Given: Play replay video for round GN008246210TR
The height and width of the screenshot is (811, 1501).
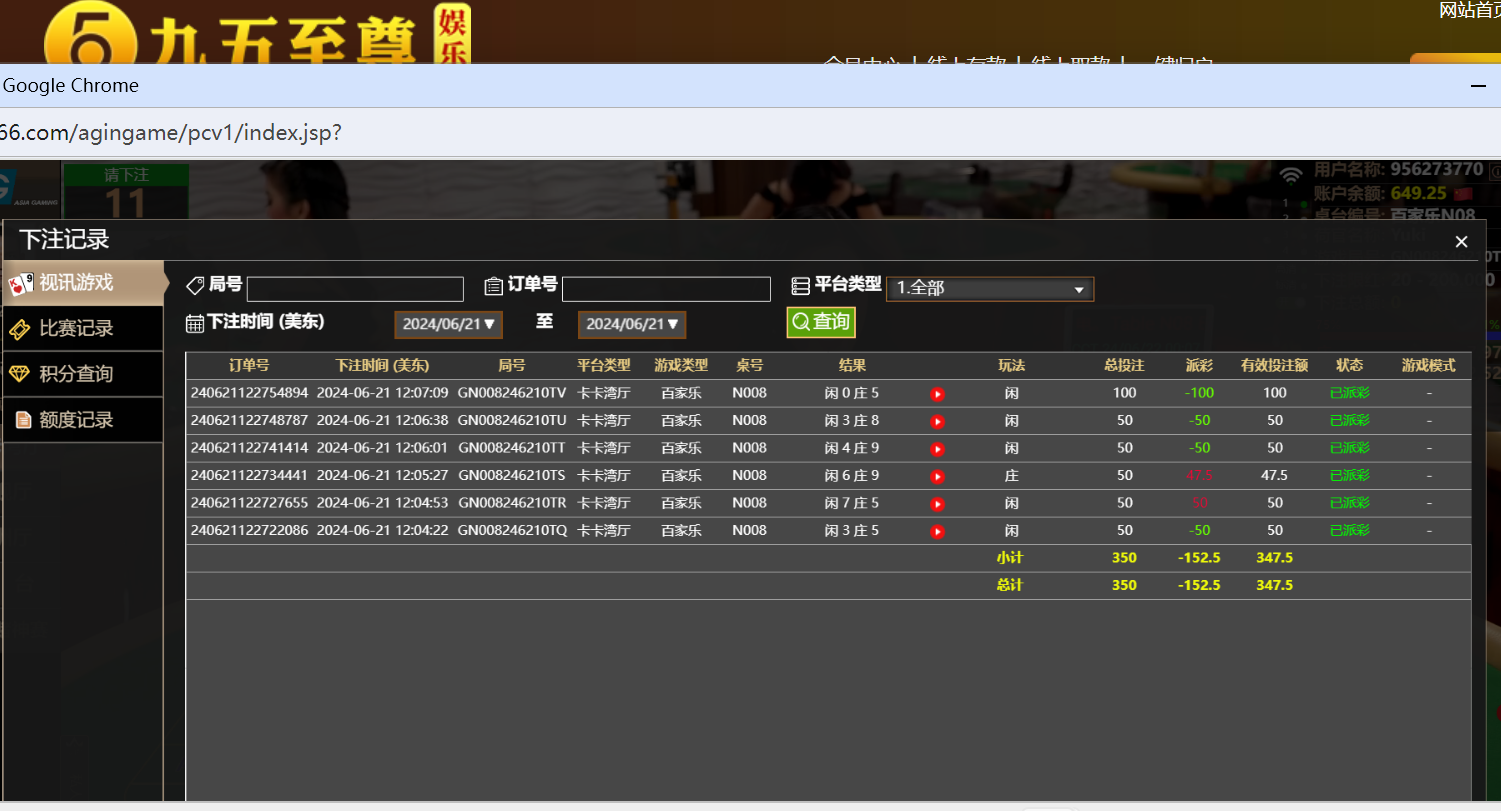Looking at the screenshot, I should click(937, 504).
